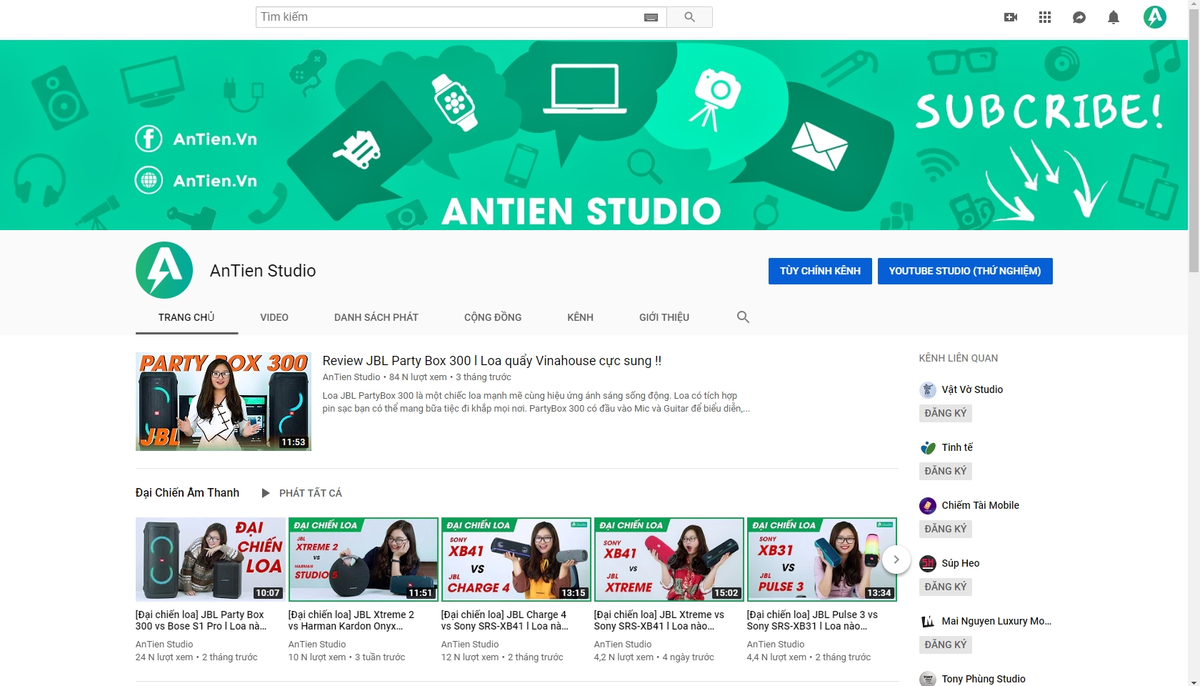Open JBL Party Box 300 vs Bose thumbnail

[x=210, y=559]
